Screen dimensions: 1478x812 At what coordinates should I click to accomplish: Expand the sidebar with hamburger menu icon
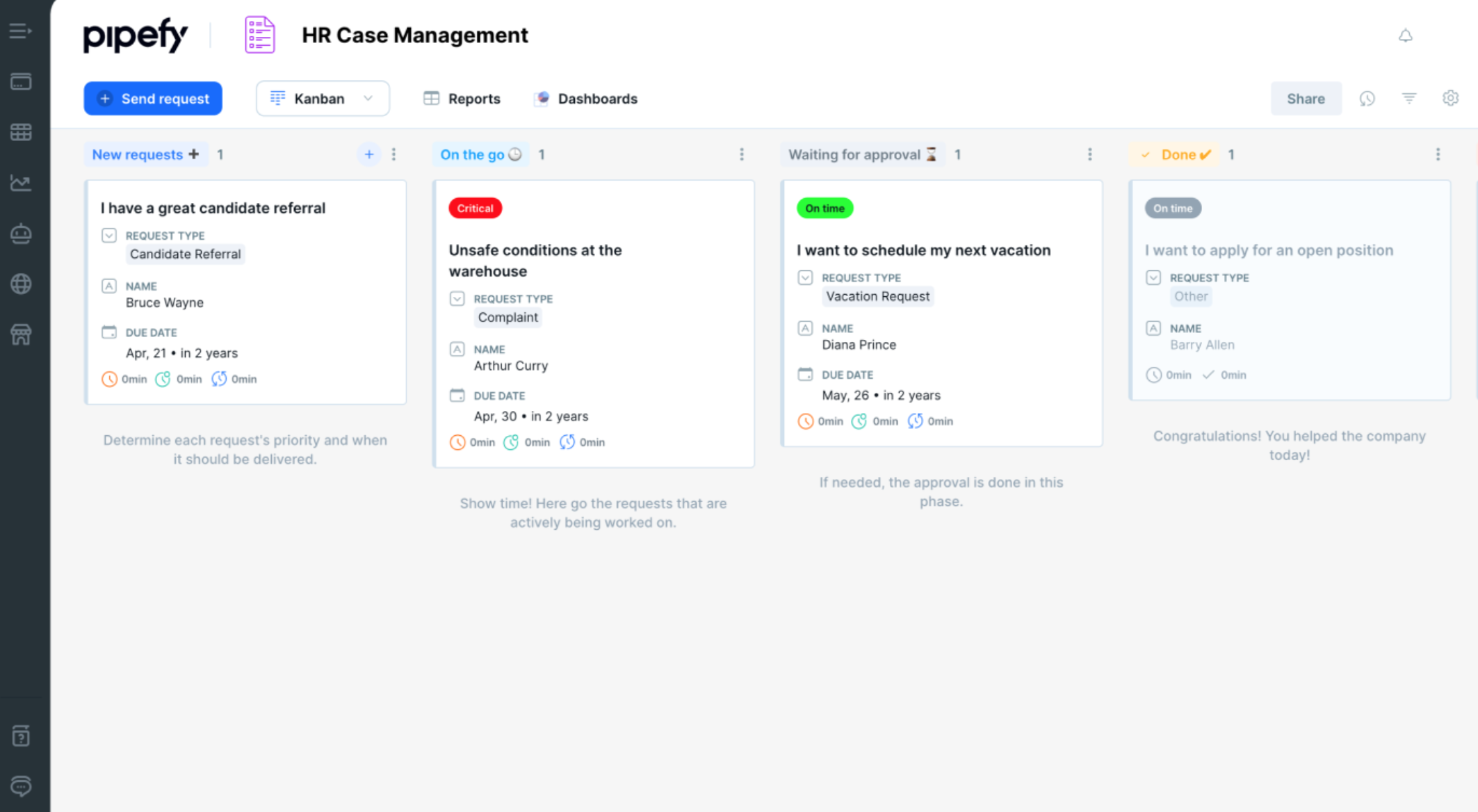point(21,31)
